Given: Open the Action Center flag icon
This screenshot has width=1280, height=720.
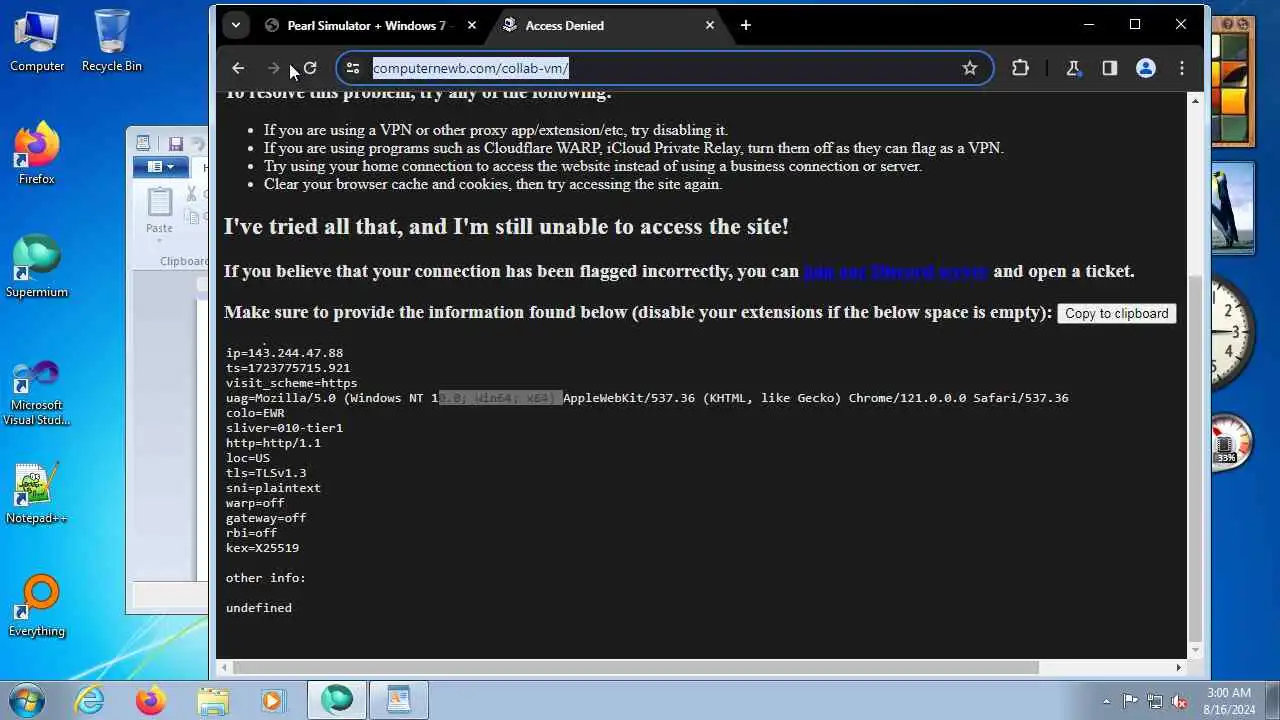Looking at the screenshot, I should [1130, 701].
